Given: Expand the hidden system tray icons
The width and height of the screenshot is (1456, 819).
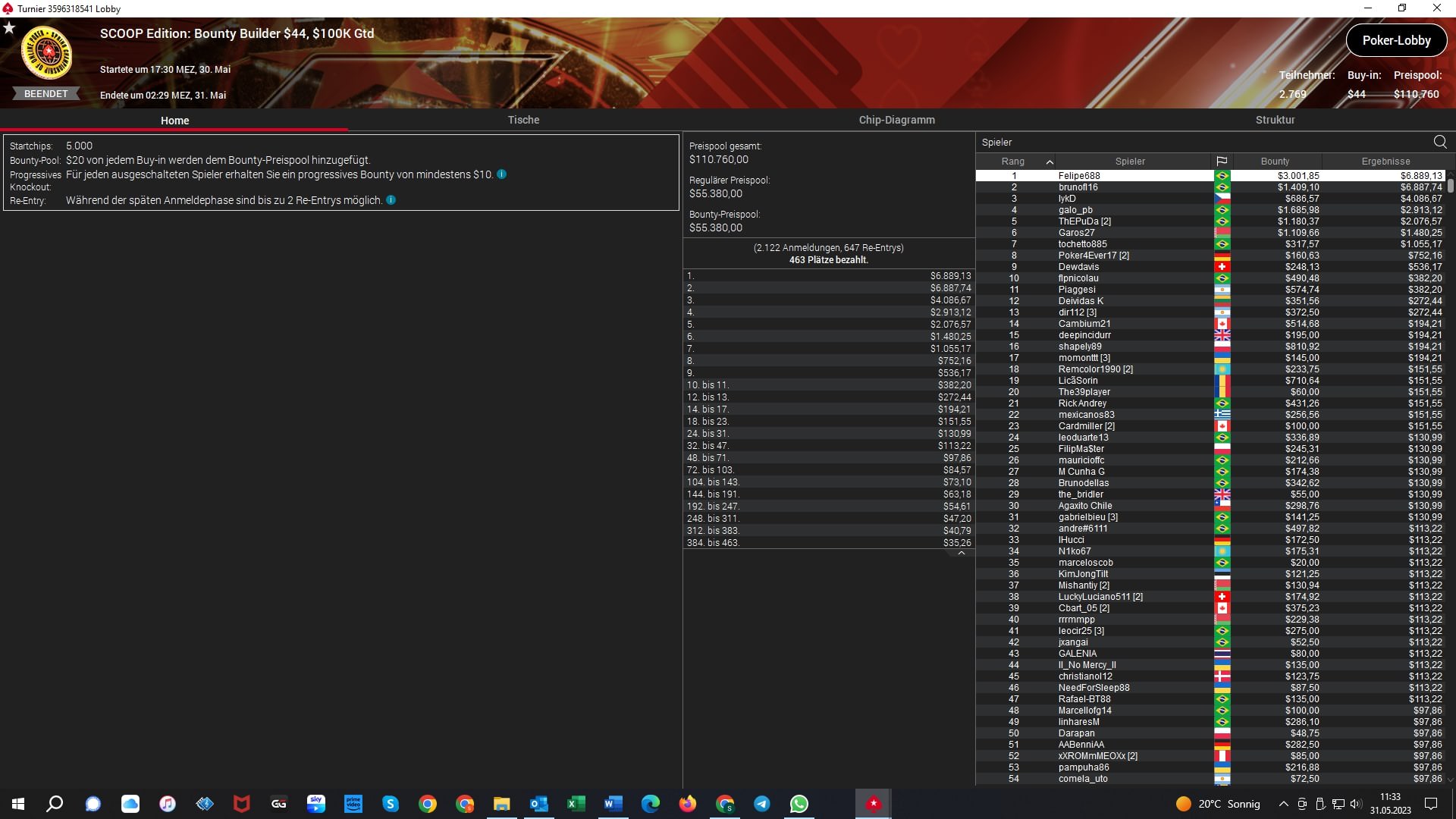Looking at the screenshot, I should tap(1283, 804).
